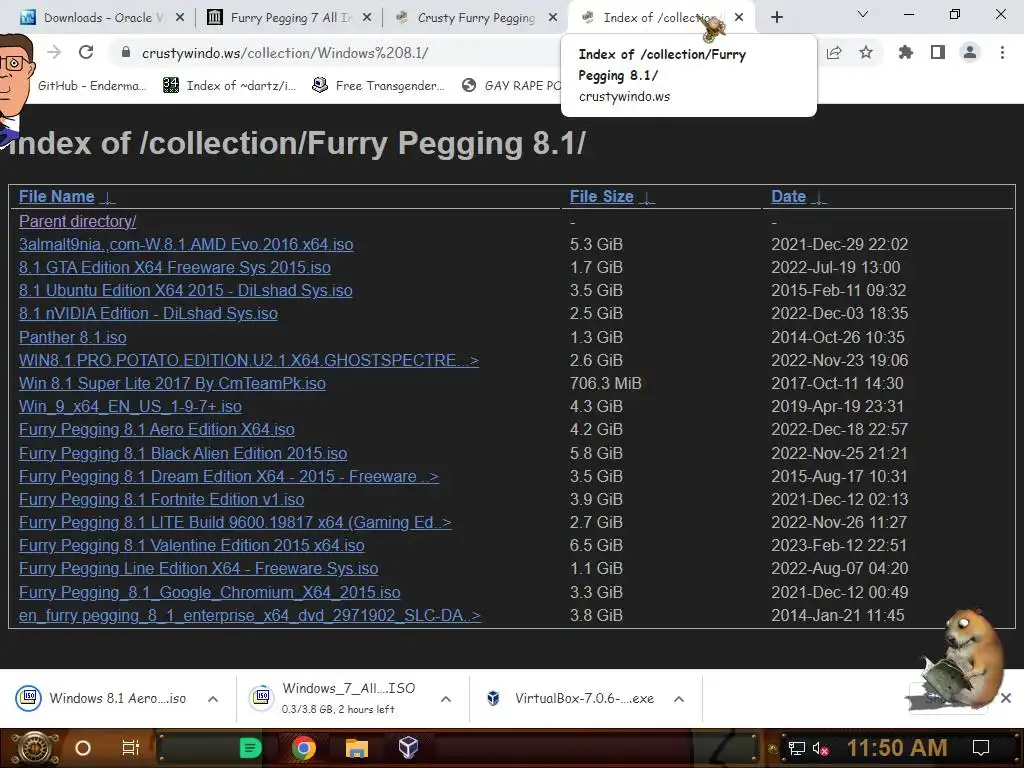Open the Free Transgender bookmark
Viewport: 1024px width, 768px height.
tap(379, 86)
